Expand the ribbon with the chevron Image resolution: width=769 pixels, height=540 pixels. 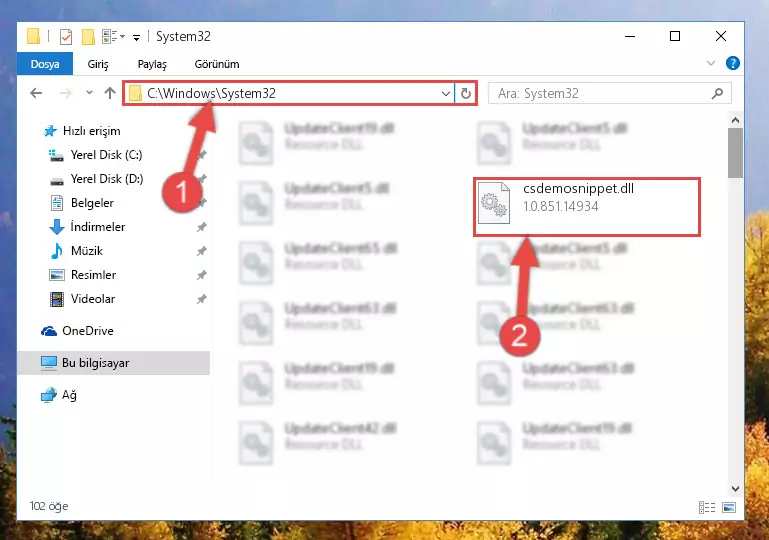click(710, 63)
